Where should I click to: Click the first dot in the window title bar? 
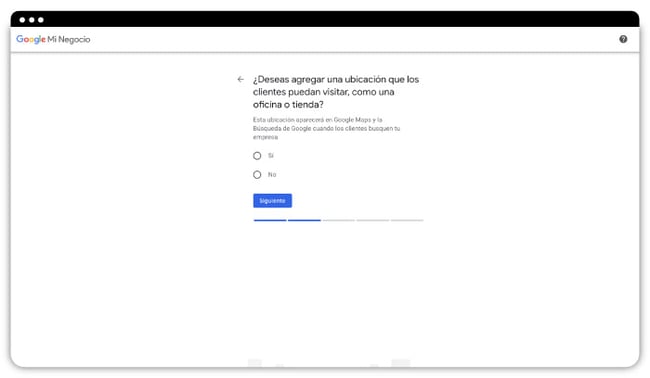click(x=22, y=20)
